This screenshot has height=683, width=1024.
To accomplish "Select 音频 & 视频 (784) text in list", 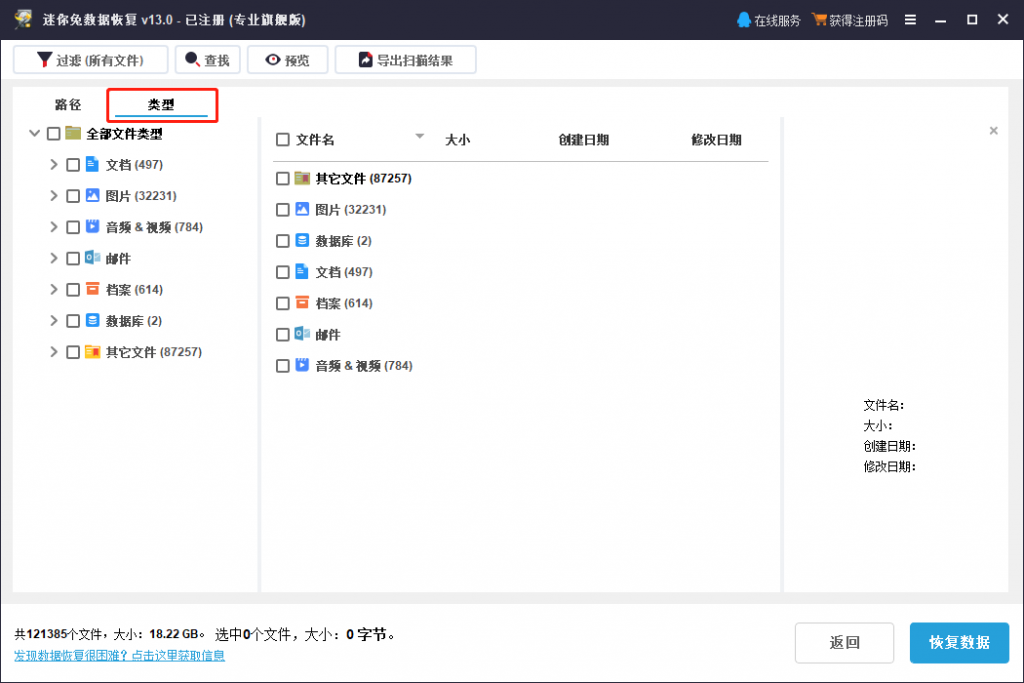I will 364,366.
